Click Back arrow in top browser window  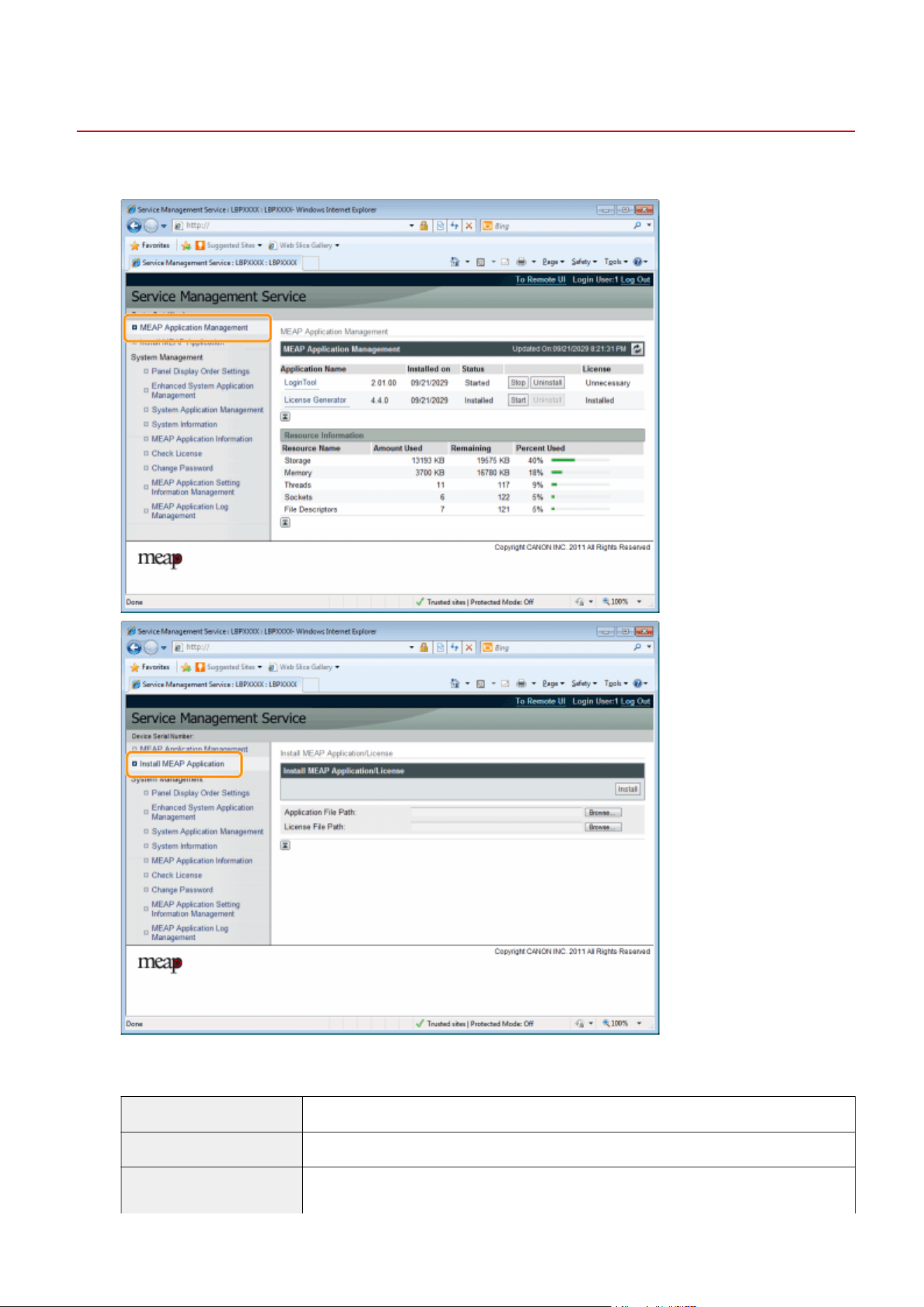(x=134, y=226)
